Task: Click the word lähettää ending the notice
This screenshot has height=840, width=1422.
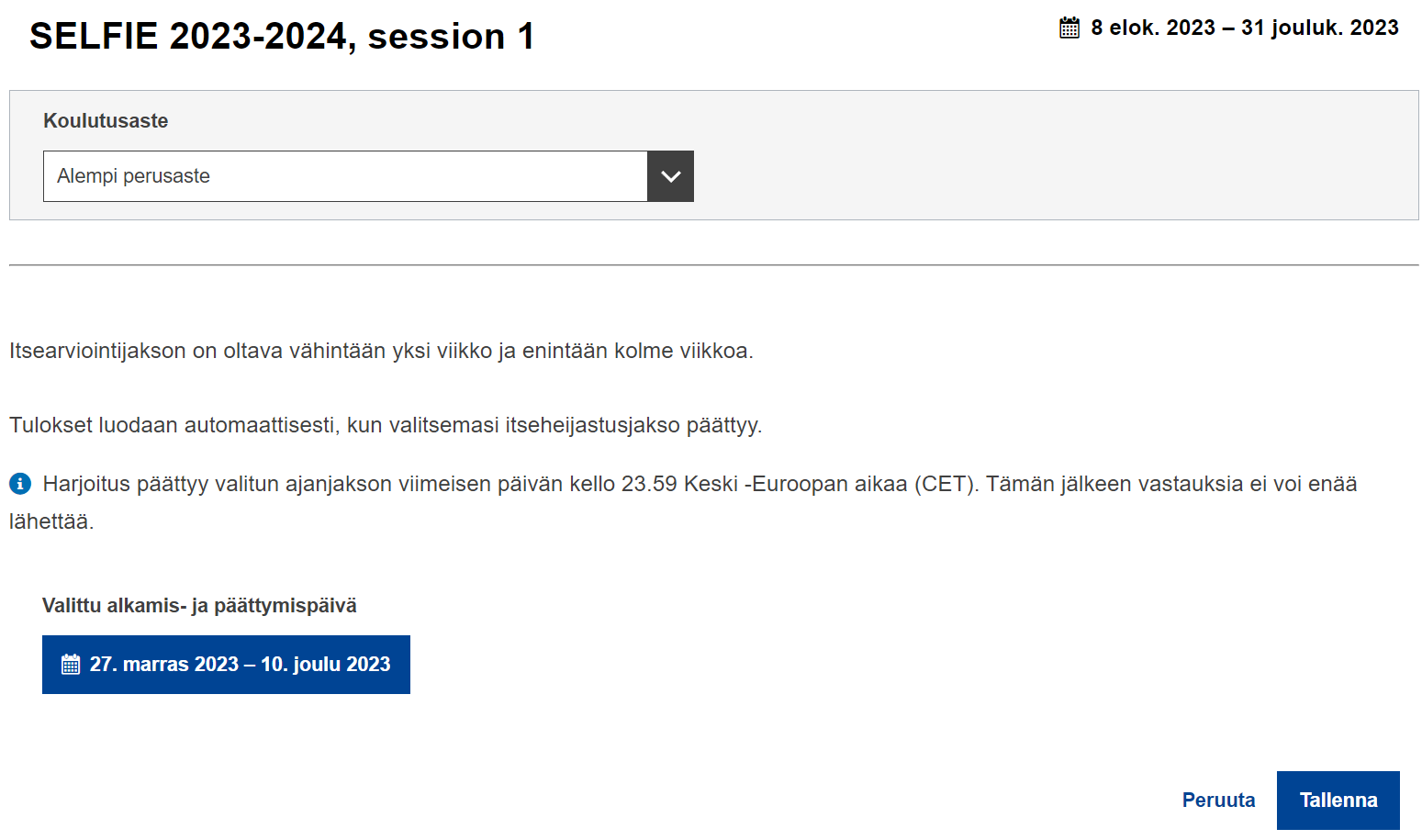Action: click(51, 521)
